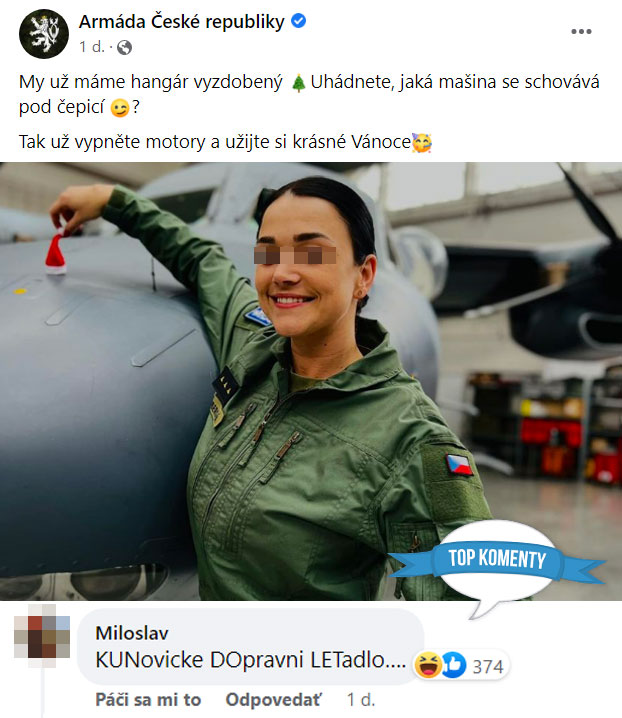The height and width of the screenshot is (718, 622).
Task: Click the winking emoji in post text
Action: 120,109
